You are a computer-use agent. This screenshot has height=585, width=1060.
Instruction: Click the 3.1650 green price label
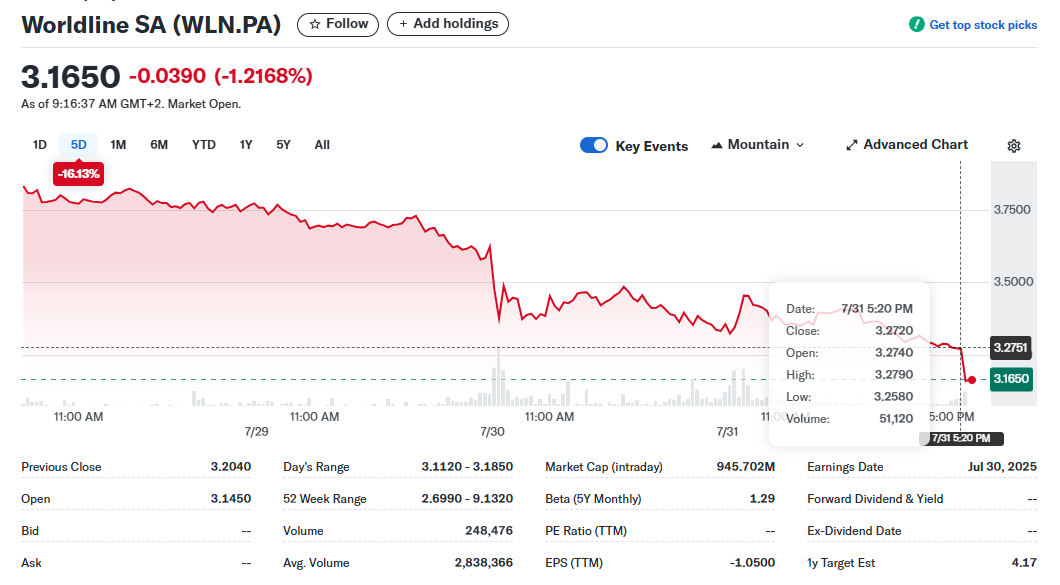tap(1011, 379)
